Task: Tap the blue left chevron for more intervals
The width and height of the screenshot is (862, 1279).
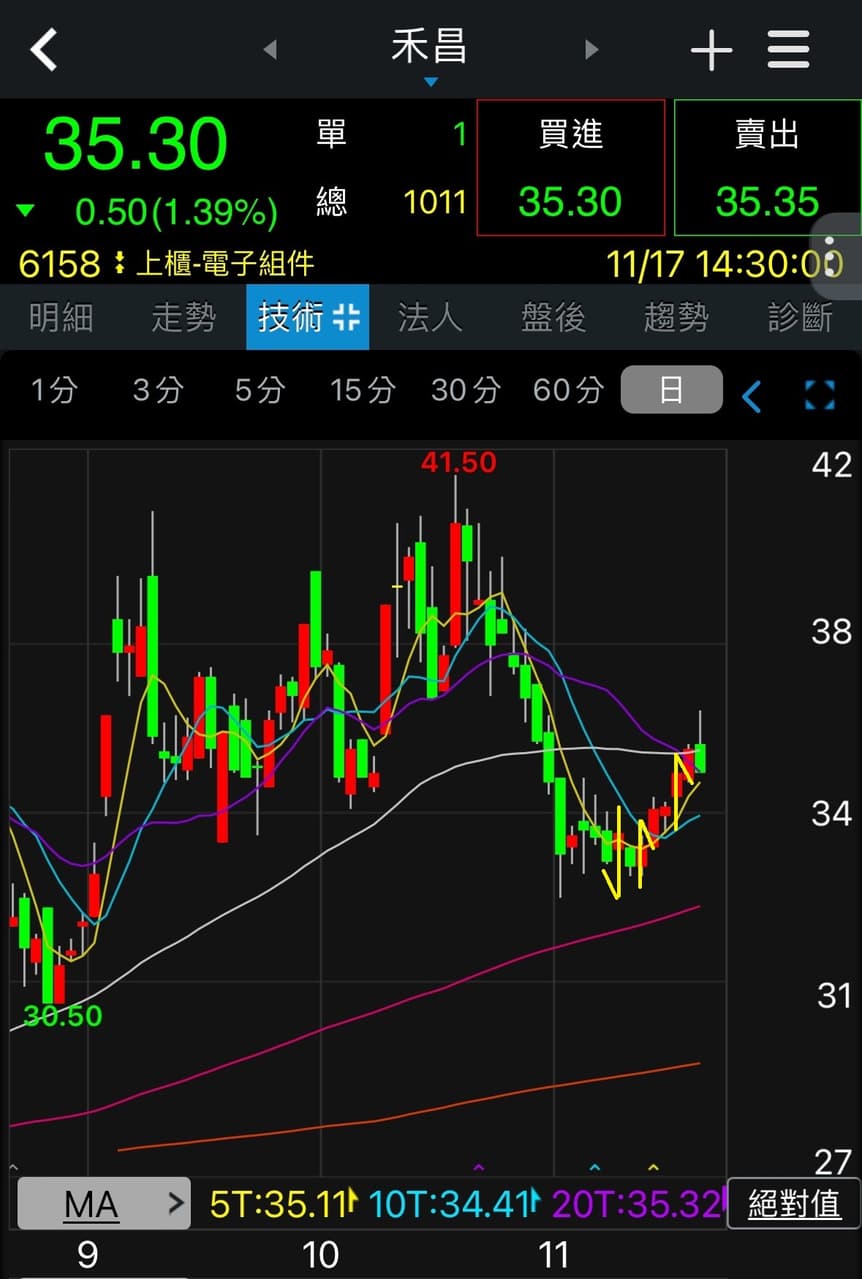Action: tap(751, 397)
